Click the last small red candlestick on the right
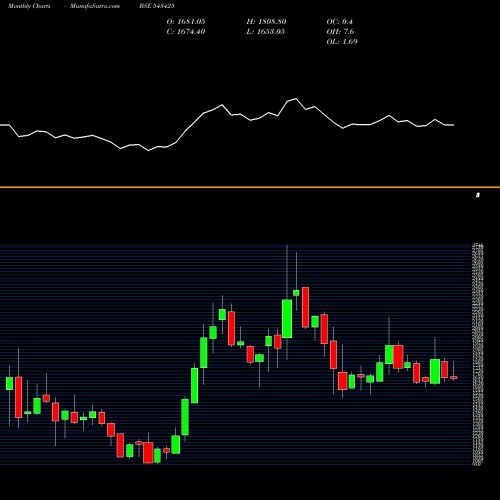 (x=454, y=378)
